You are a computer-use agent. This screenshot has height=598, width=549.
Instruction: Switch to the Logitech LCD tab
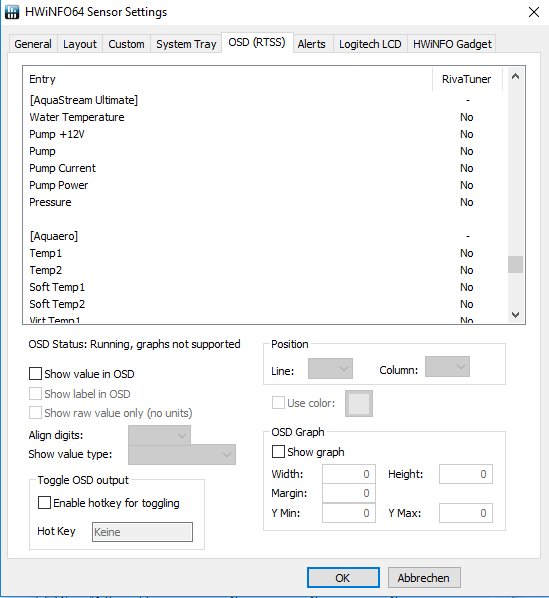pyautogui.click(x=370, y=44)
